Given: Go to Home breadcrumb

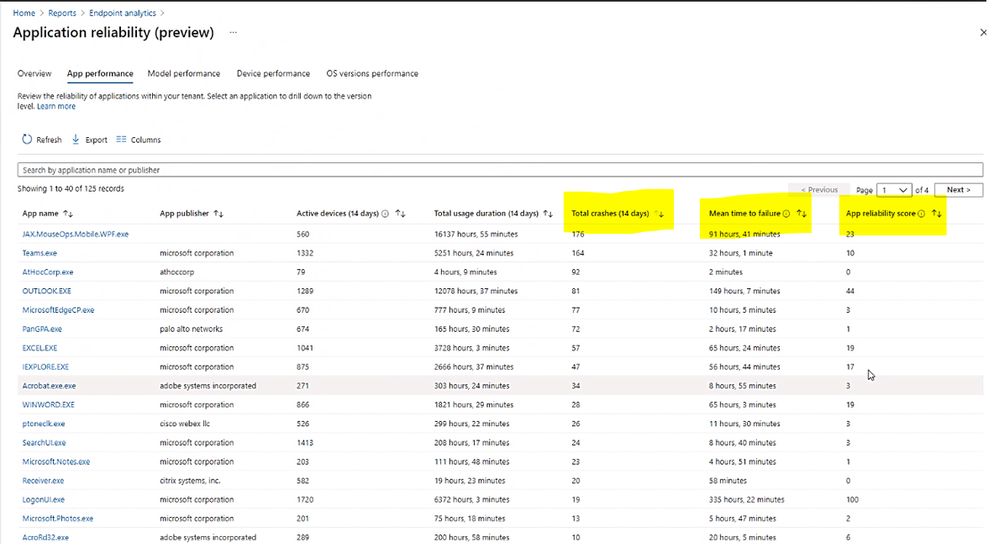Looking at the screenshot, I should point(24,13).
